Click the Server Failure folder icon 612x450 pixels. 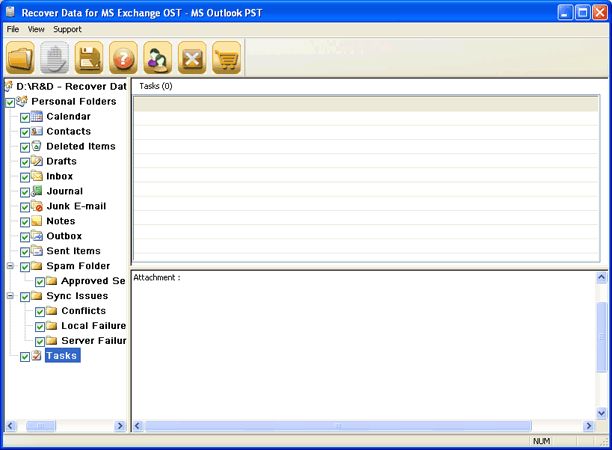click(x=52, y=340)
